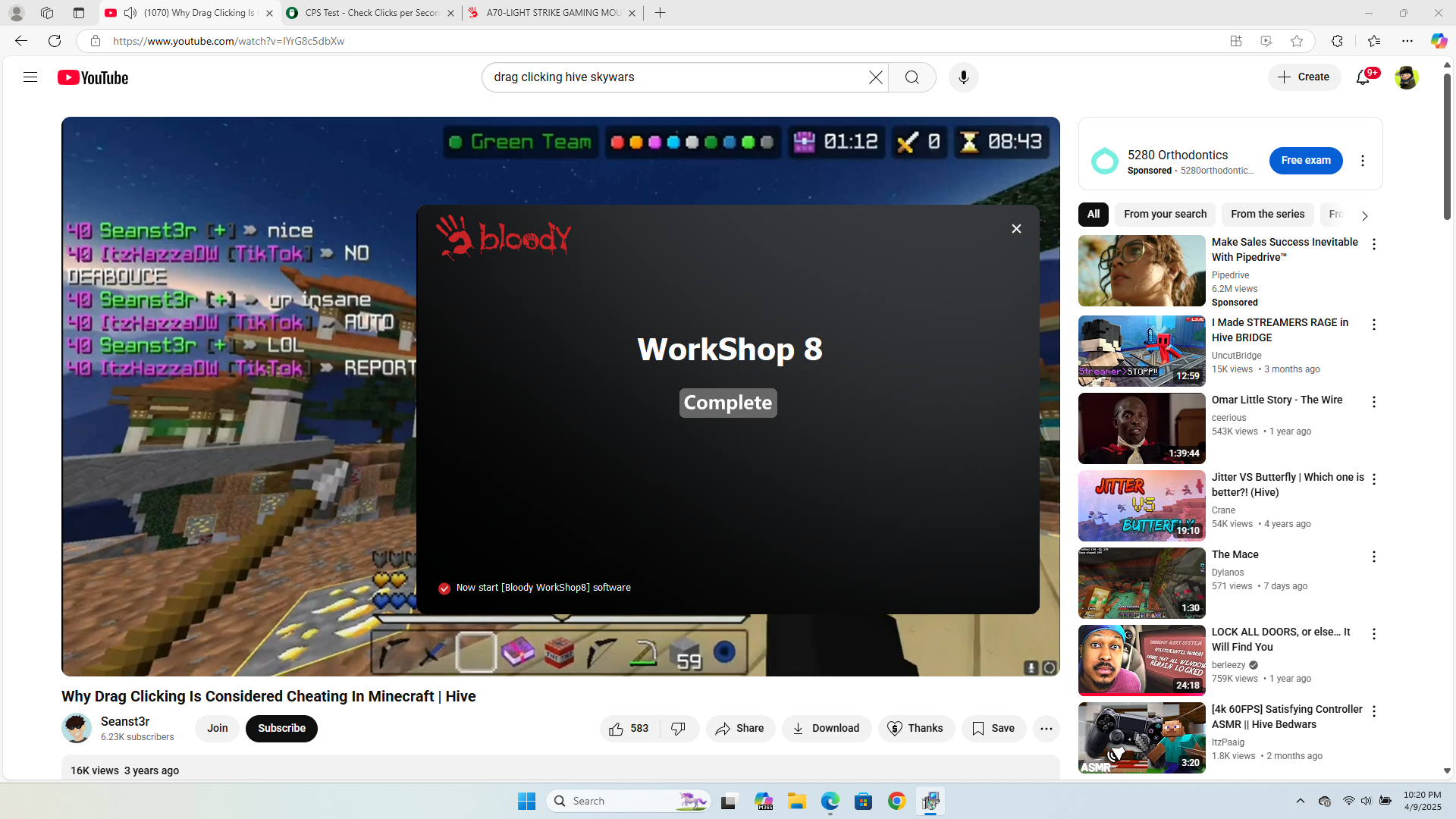This screenshot has height=819, width=1456.
Task: Open options for Jitter VS Butterfly
Action: [1374, 479]
